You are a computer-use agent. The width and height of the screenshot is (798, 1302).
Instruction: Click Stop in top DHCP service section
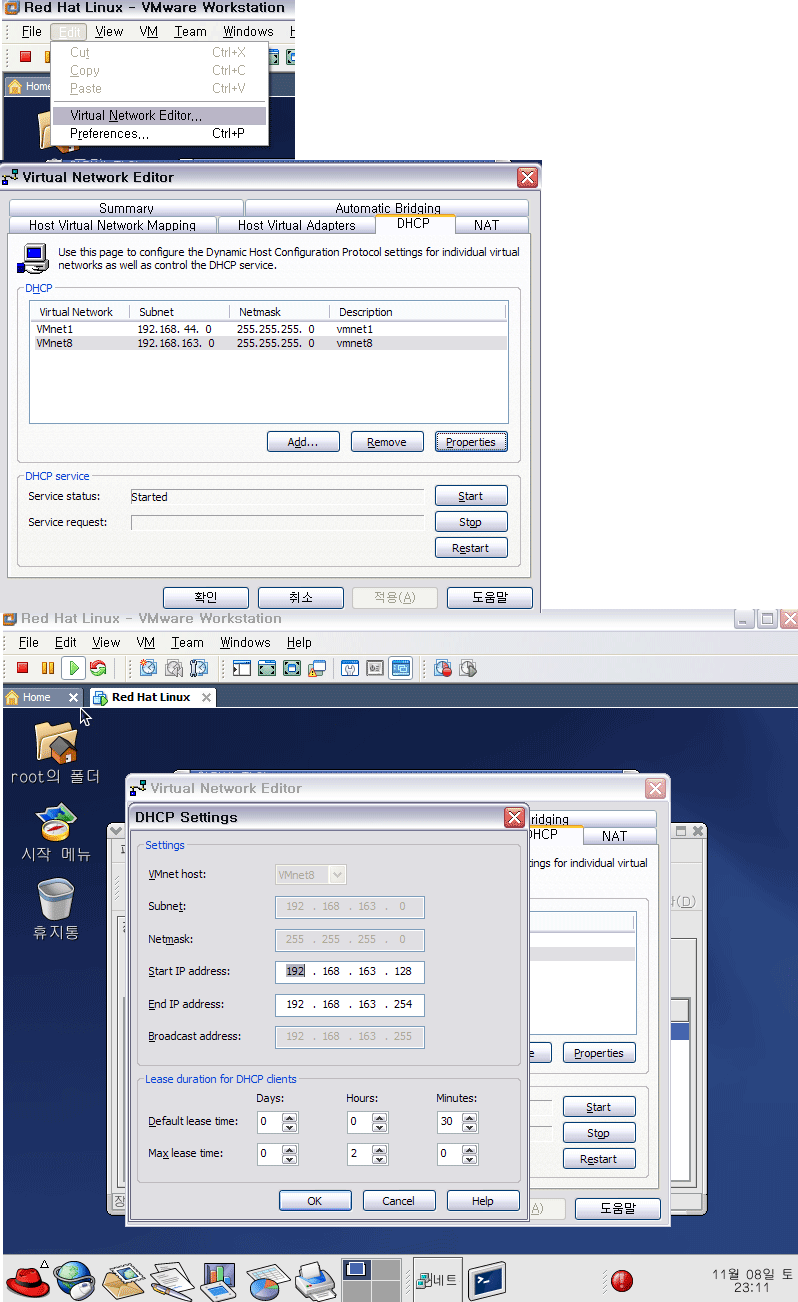[x=471, y=522]
